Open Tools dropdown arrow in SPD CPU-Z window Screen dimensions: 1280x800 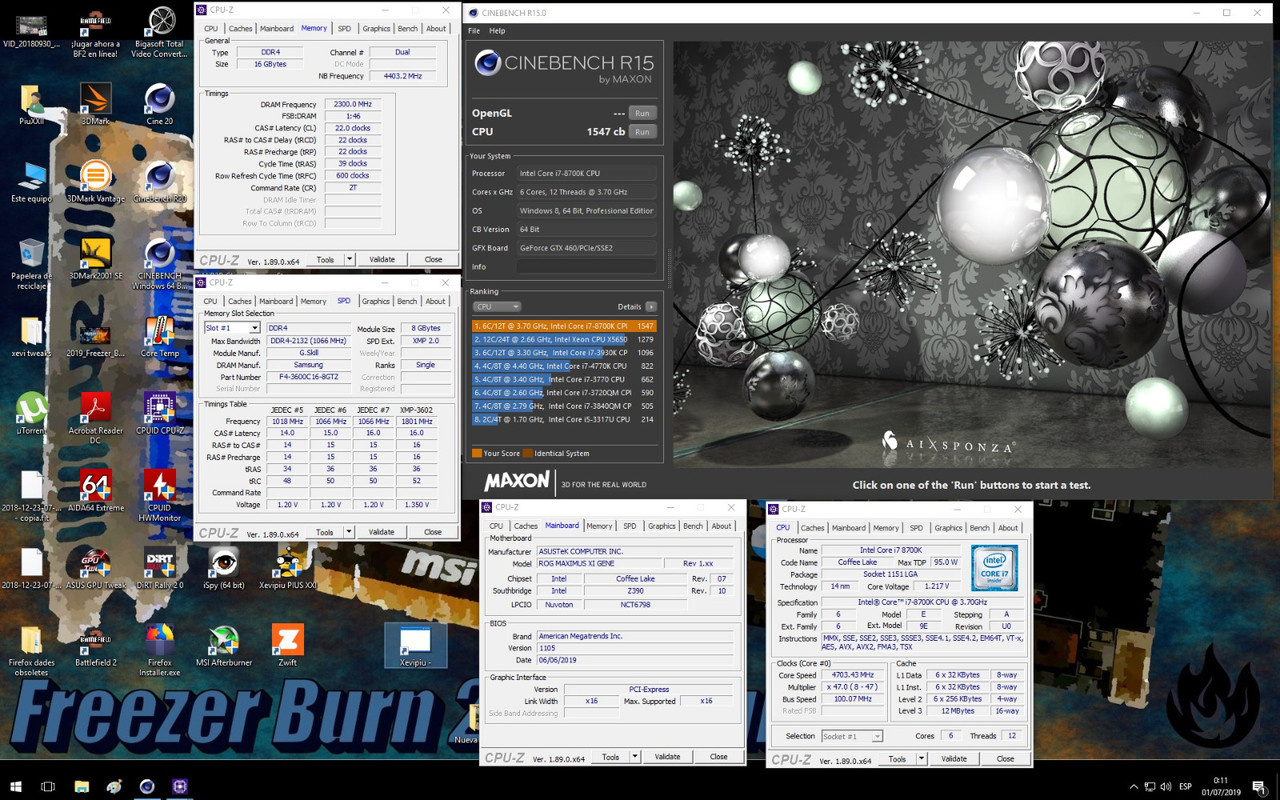point(349,532)
